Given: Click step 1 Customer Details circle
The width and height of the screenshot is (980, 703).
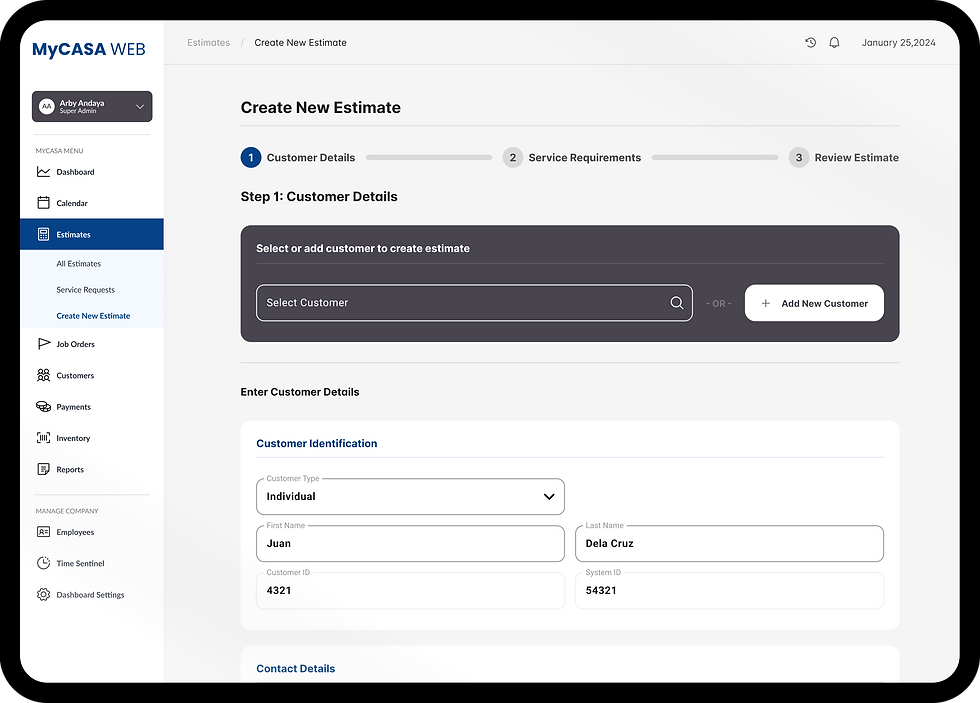Looking at the screenshot, I should click(251, 157).
